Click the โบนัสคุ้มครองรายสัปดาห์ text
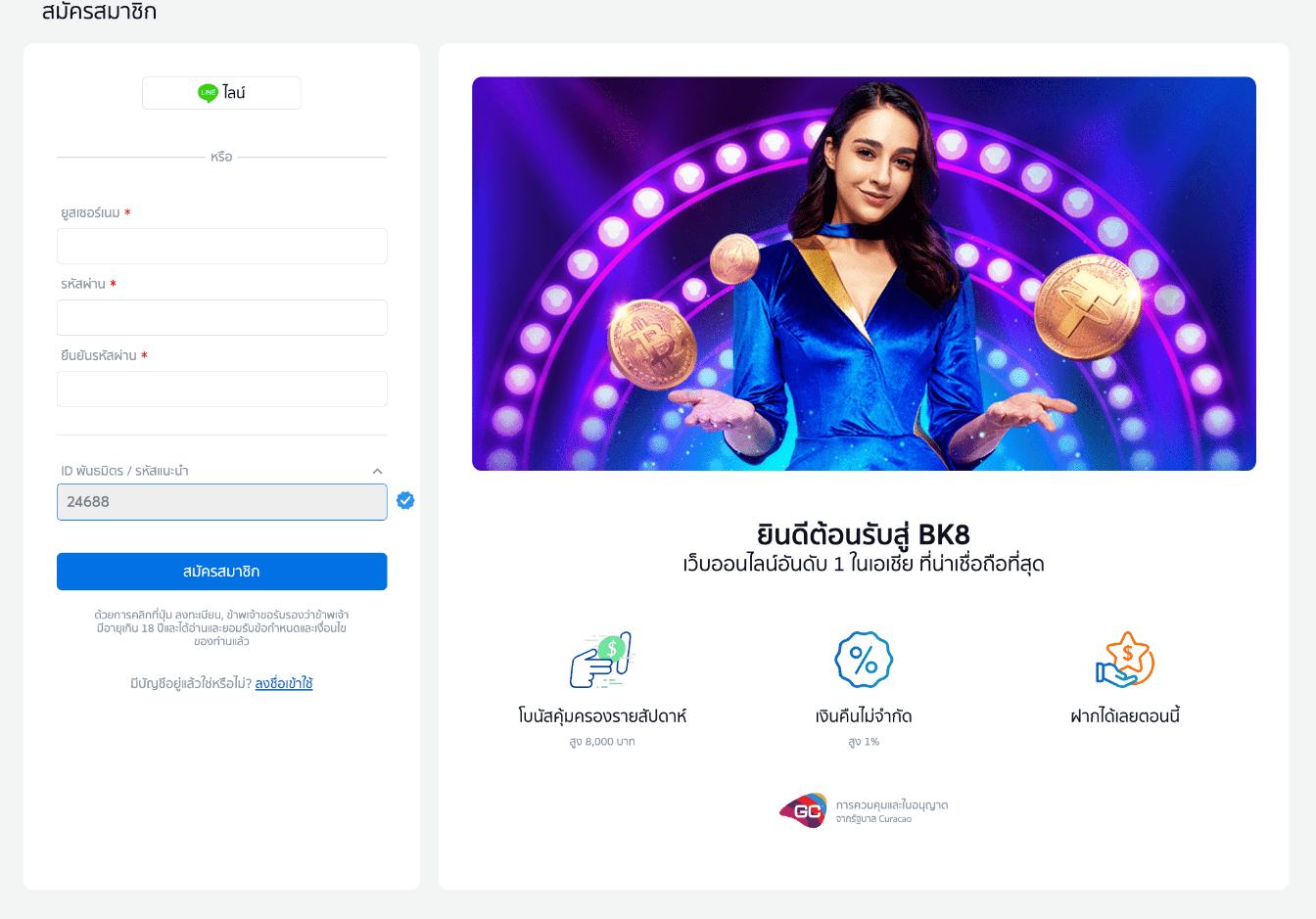Screen dimensions: 1316x919 tap(602, 716)
